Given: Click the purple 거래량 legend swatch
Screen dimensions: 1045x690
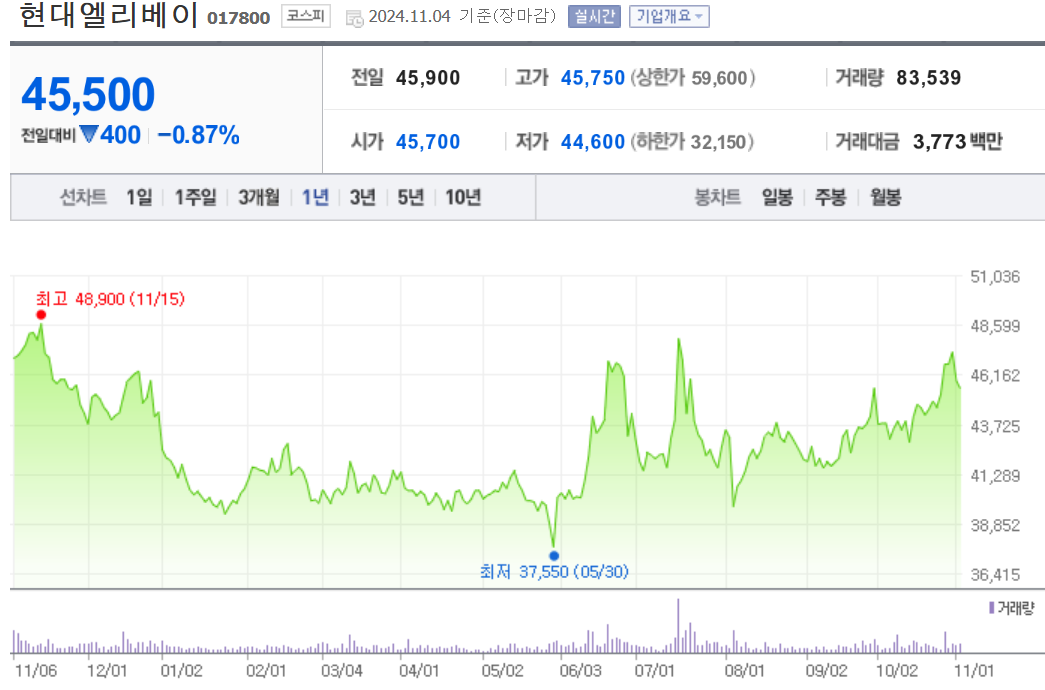Looking at the screenshot, I should point(992,607).
